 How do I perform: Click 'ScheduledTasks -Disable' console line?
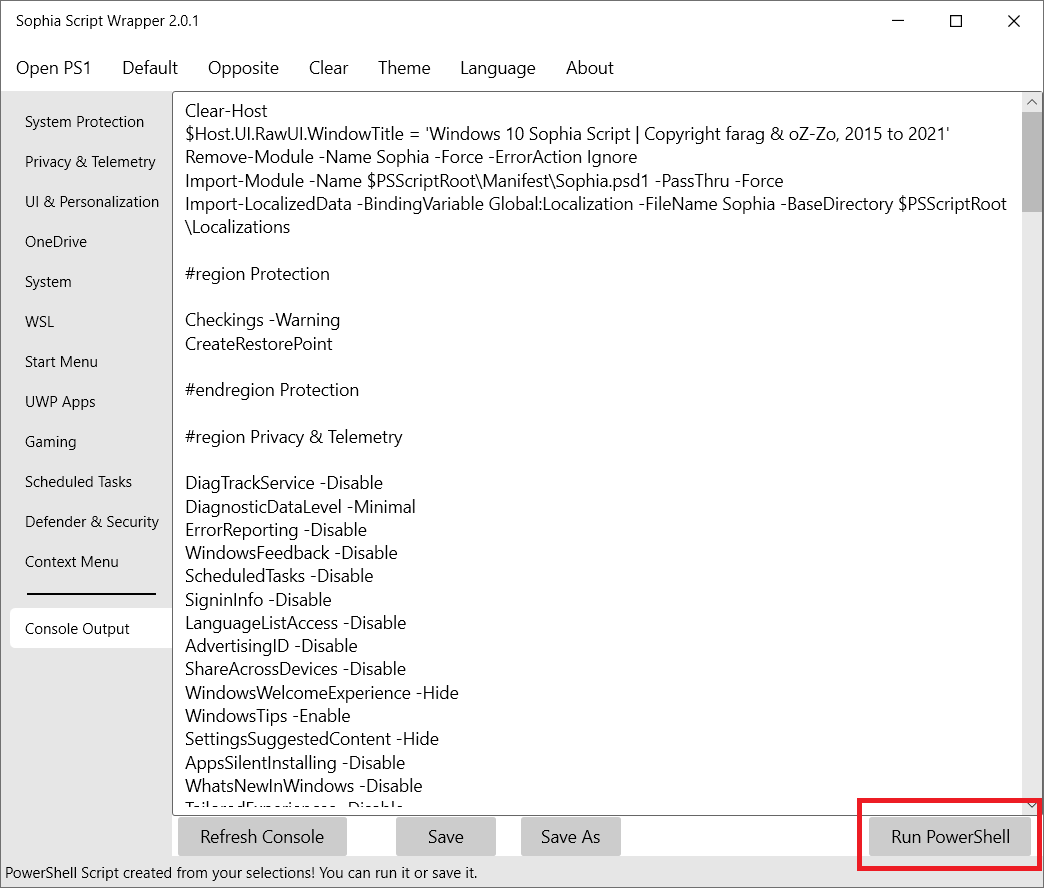coord(279,576)
